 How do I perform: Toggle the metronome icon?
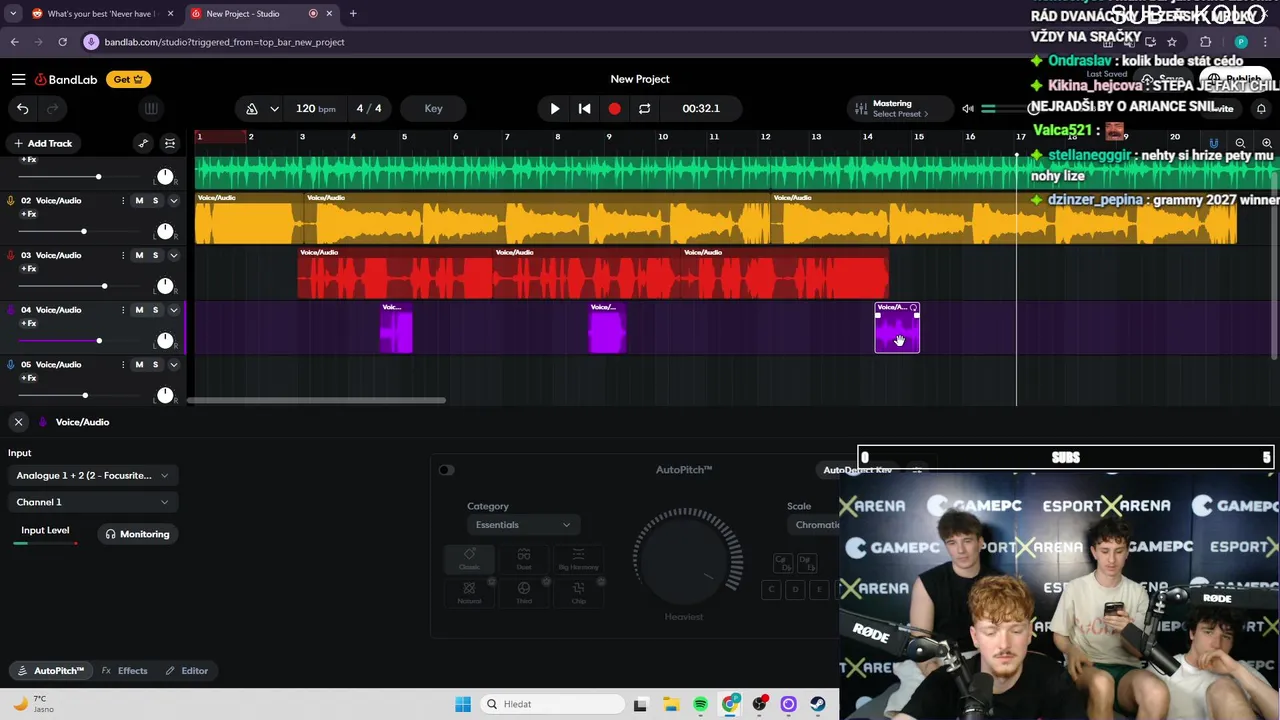point(252,108)
